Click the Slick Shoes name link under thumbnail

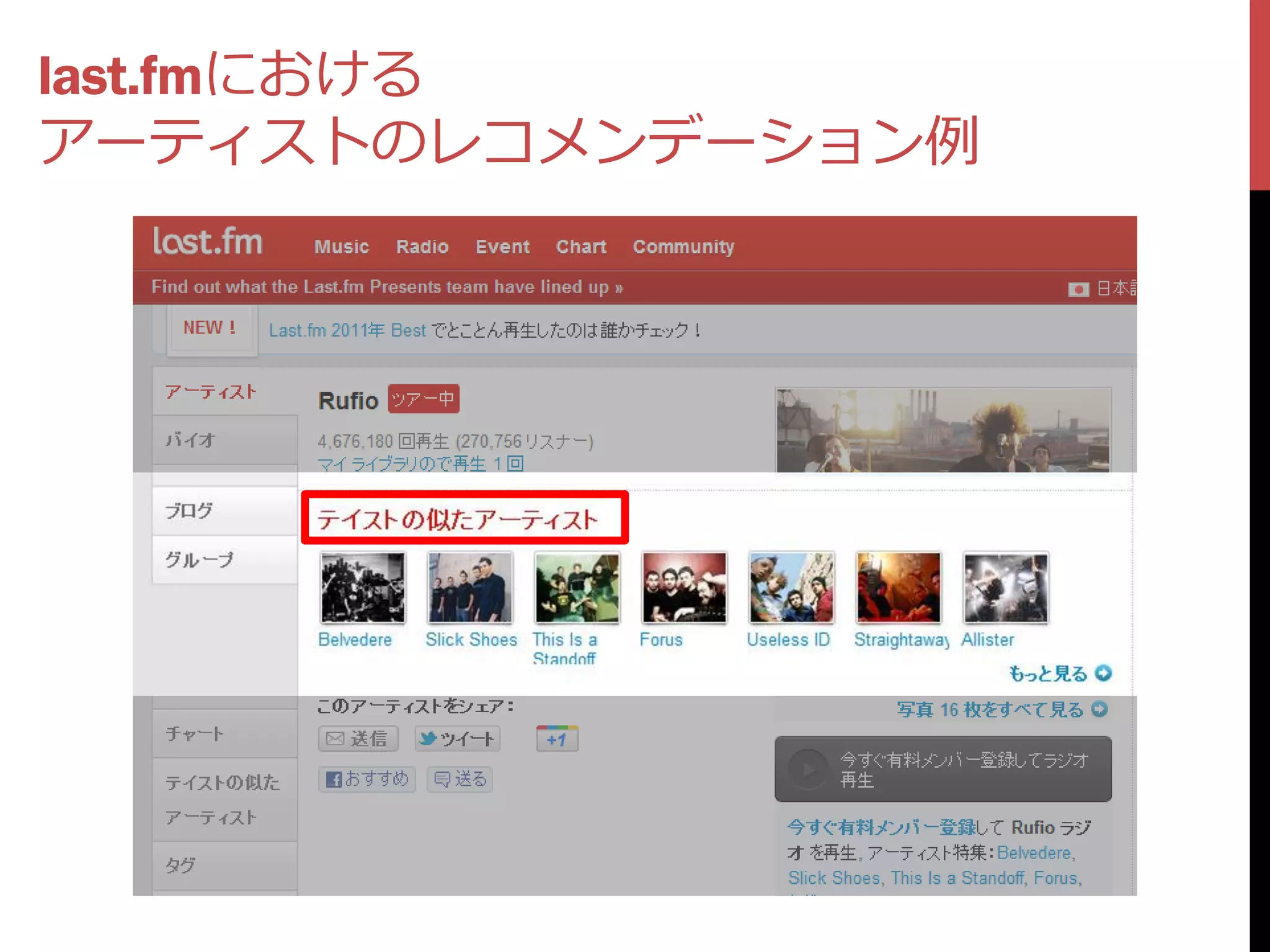471,640
